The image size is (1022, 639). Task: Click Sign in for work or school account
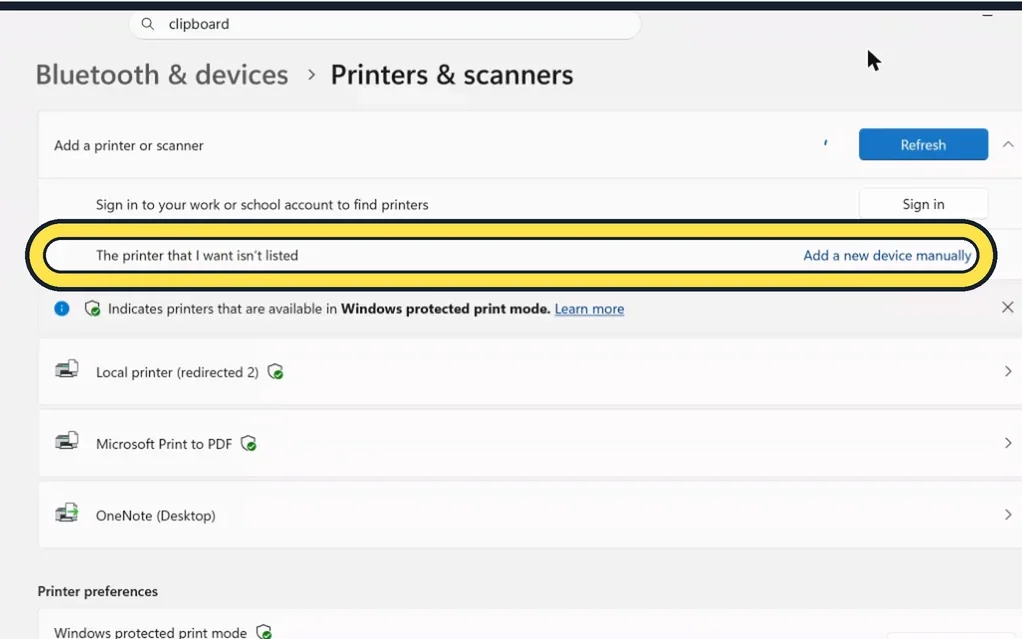(923, 204)
